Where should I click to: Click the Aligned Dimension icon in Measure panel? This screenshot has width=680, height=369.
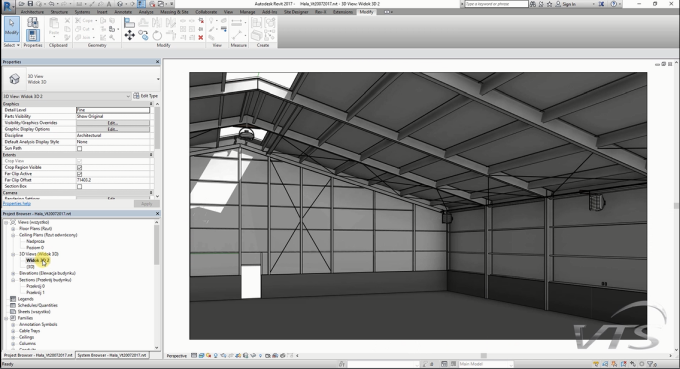coord(237,36)
